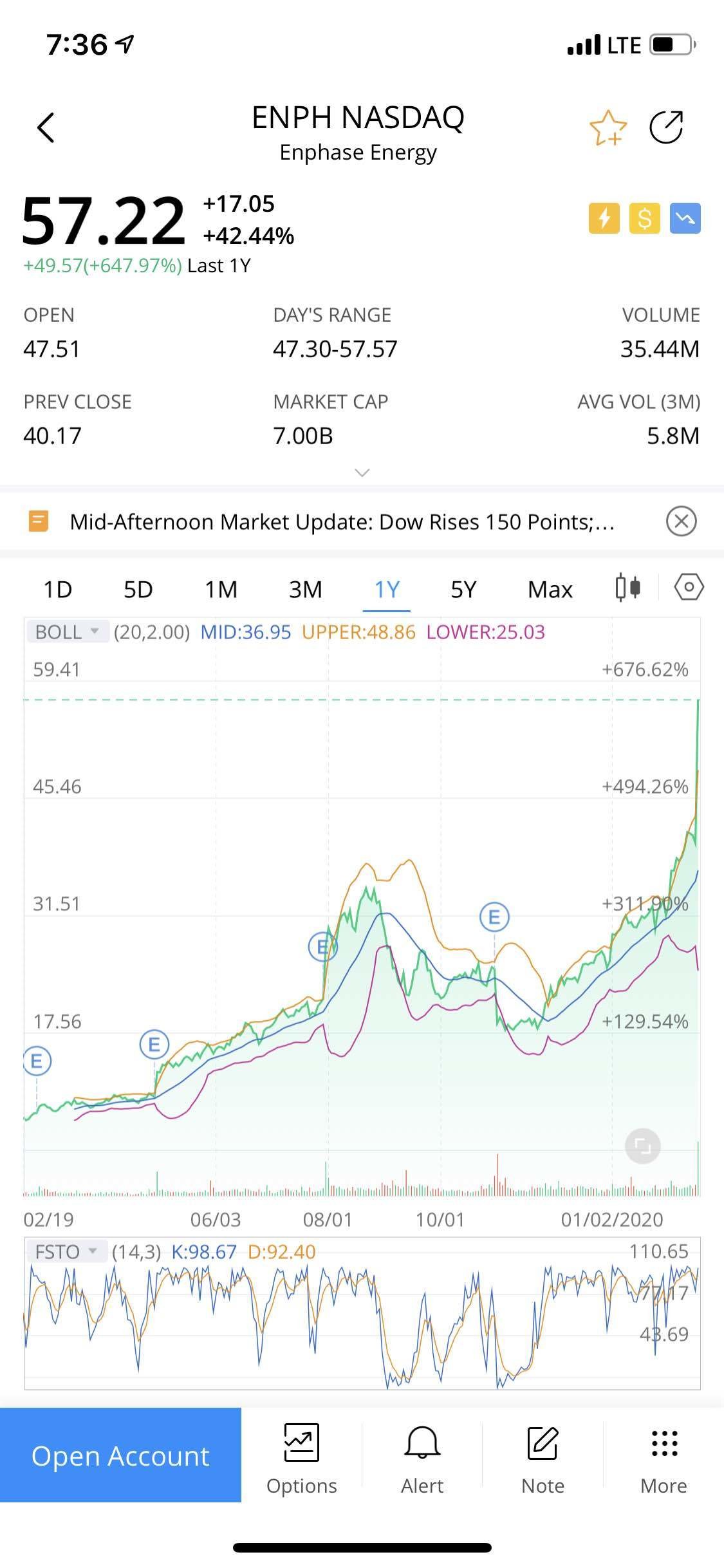This screenshot has width=724, height=1568.
Task: Select the 1D timeframe tab
Action: click(x=57, y=589)
